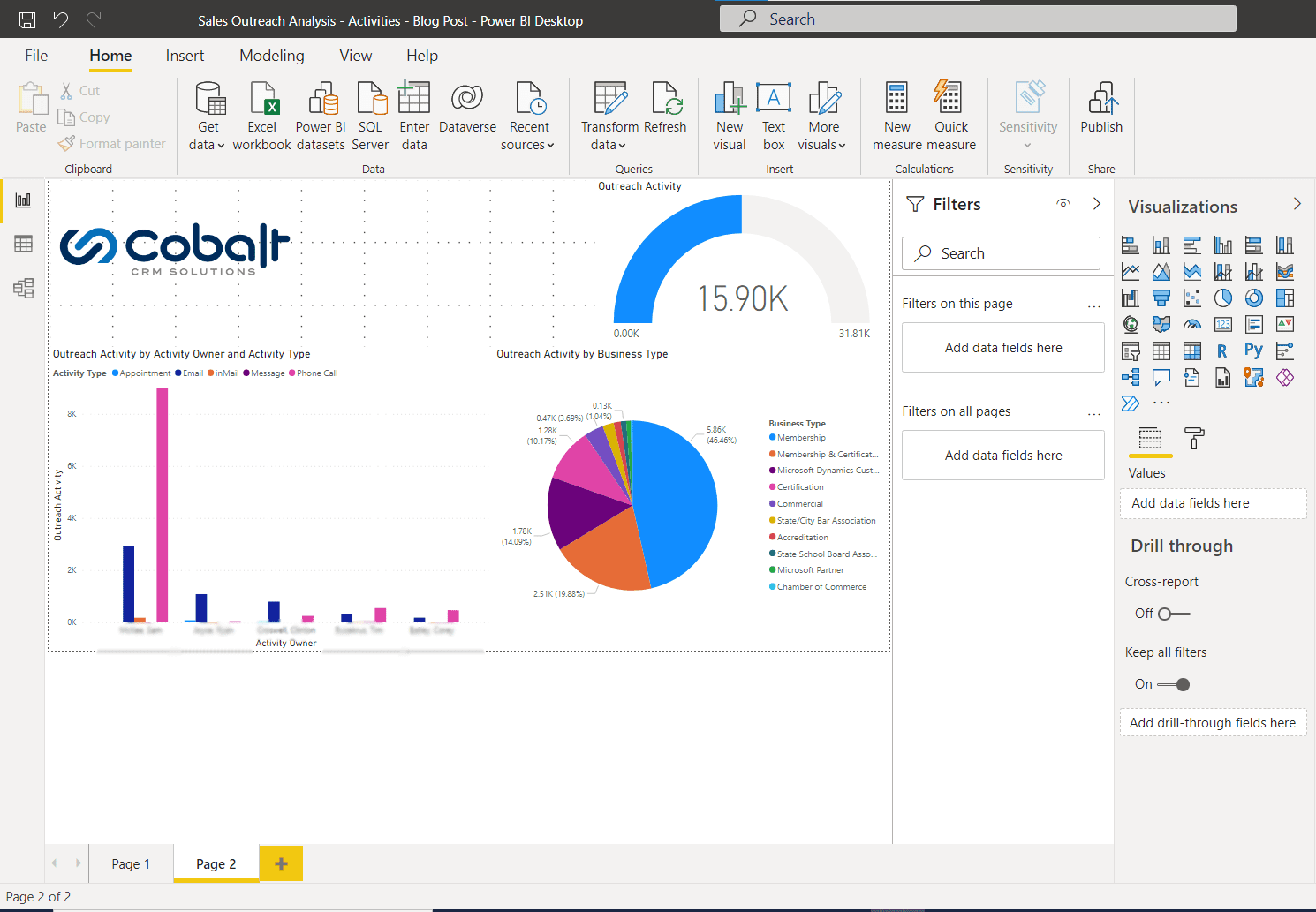Select the pie chart visualization icon
1316x912 pixels.
[x=1222, y=298]
